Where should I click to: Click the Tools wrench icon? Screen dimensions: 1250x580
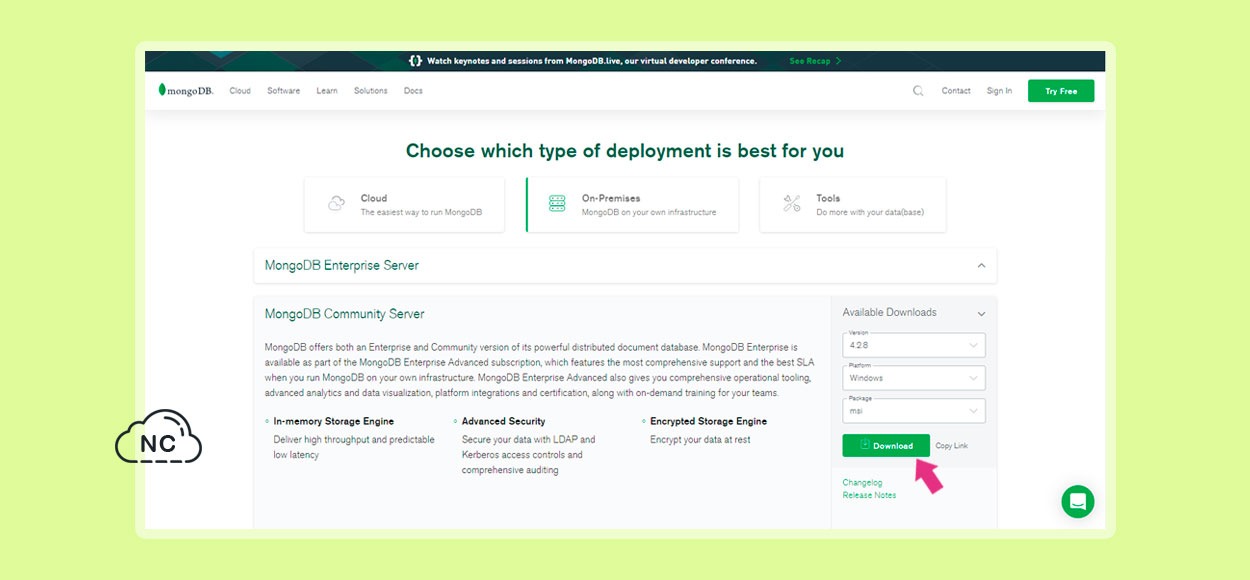click(x=792, y=204)
